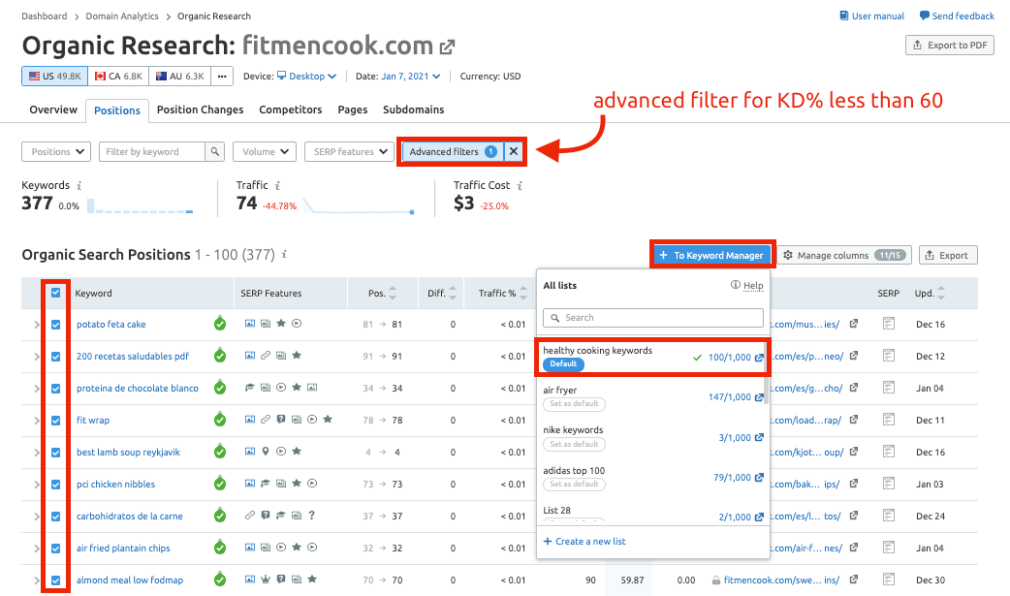
Task: Go to the Competitors tab
Action: click(290, 110)
